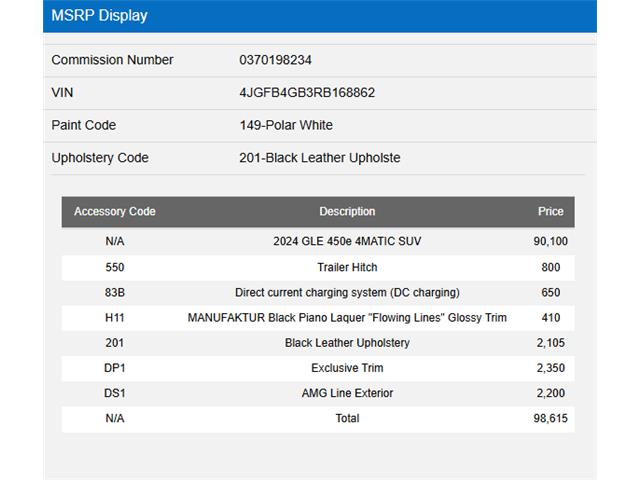
Task: Click the VIN label
Action: (62, 93)
